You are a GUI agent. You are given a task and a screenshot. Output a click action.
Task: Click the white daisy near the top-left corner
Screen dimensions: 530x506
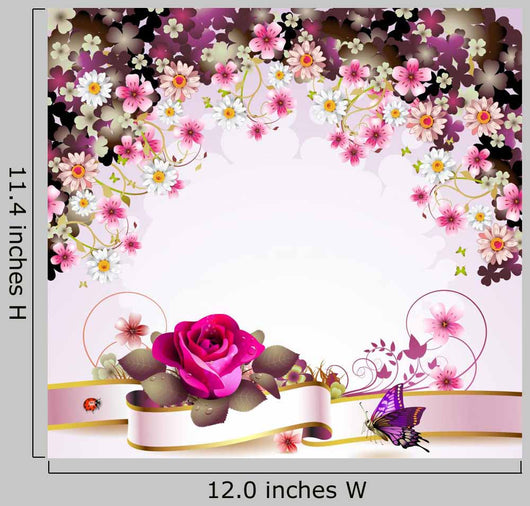(95, 89)
